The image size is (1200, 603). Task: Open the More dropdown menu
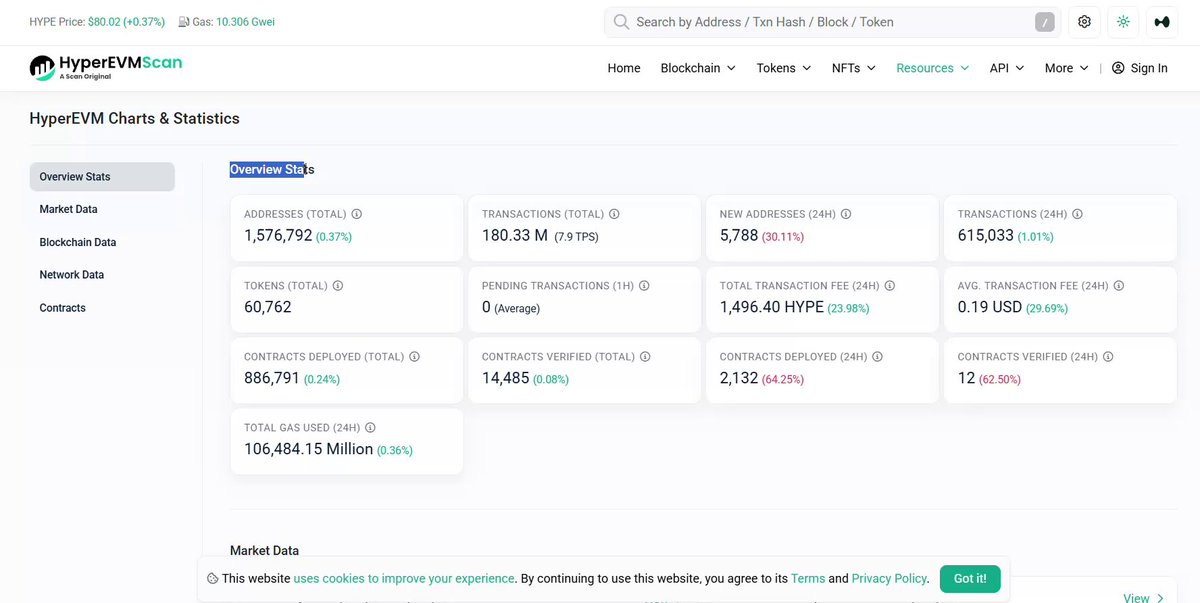click(1066, 68)
